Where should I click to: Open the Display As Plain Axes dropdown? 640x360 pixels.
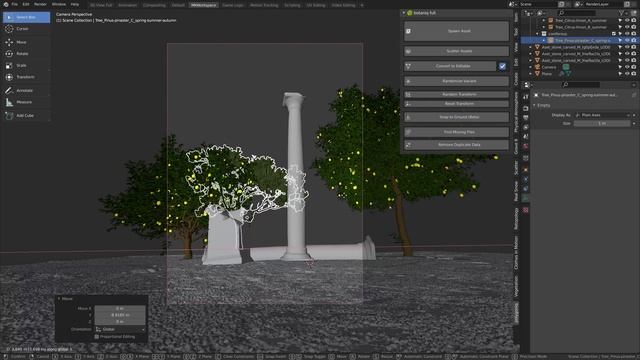(x=602, y=115)
